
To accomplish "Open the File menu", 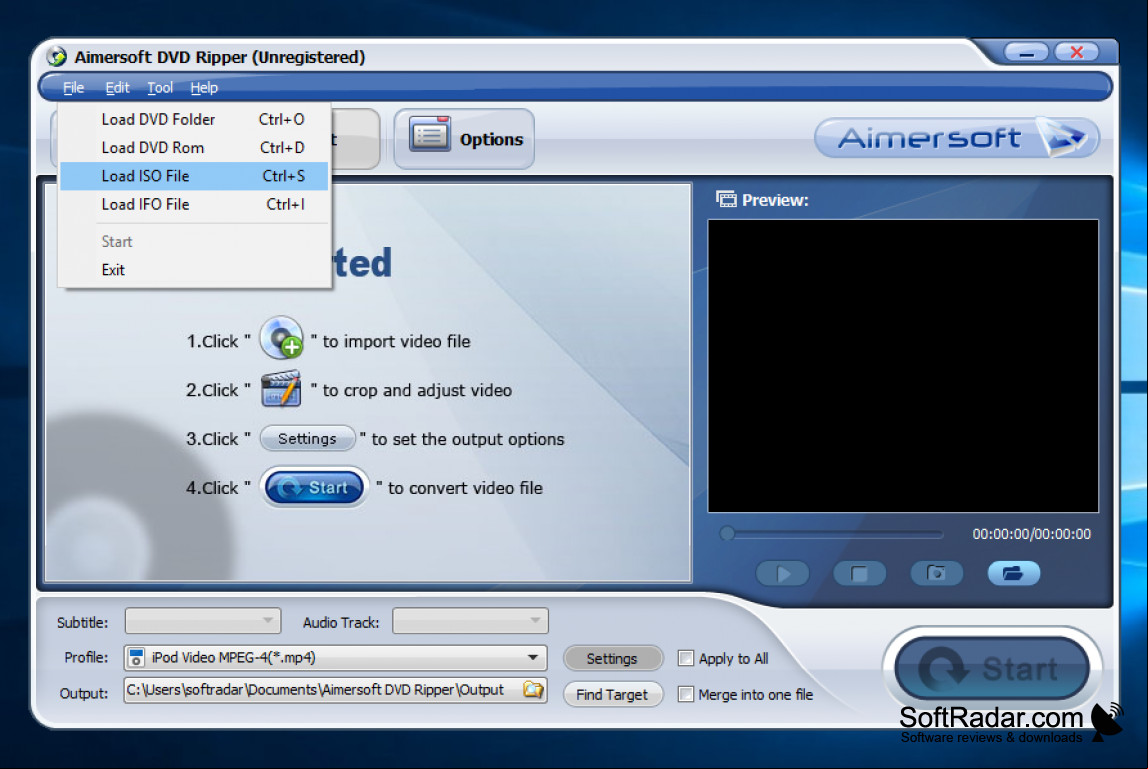I will tap(73, 88).
